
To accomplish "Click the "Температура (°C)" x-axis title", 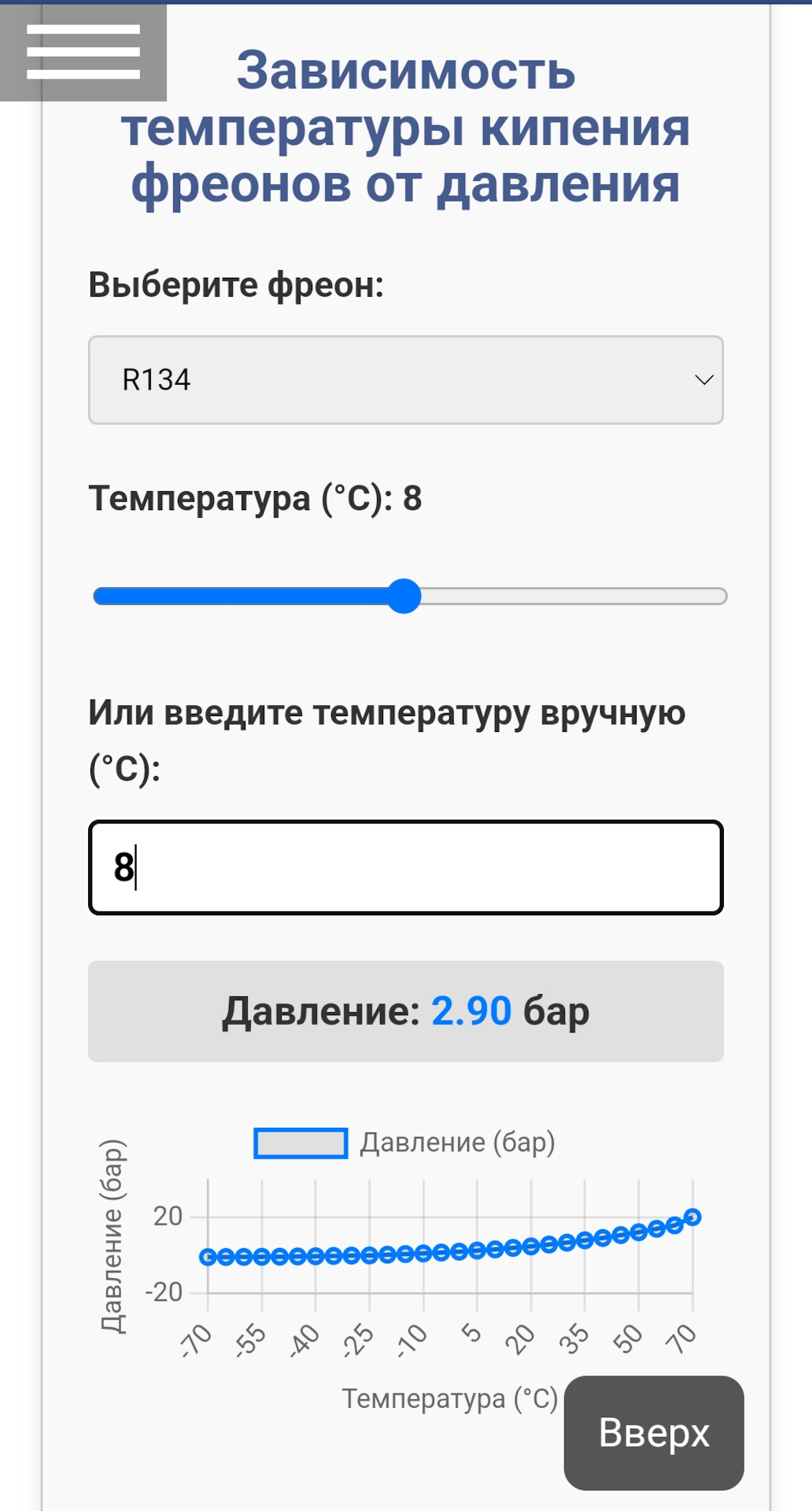I will (449, 1398).
